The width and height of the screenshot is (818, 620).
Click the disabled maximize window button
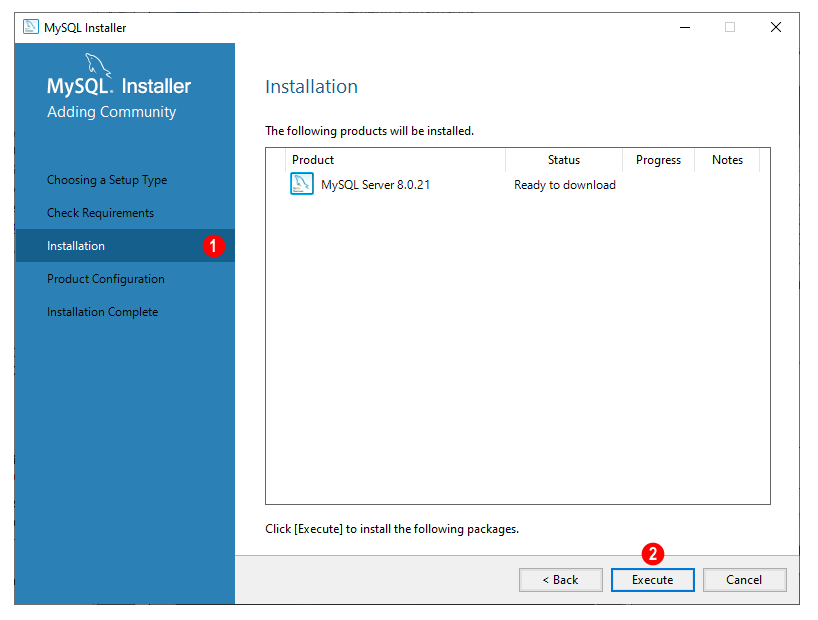730,27
